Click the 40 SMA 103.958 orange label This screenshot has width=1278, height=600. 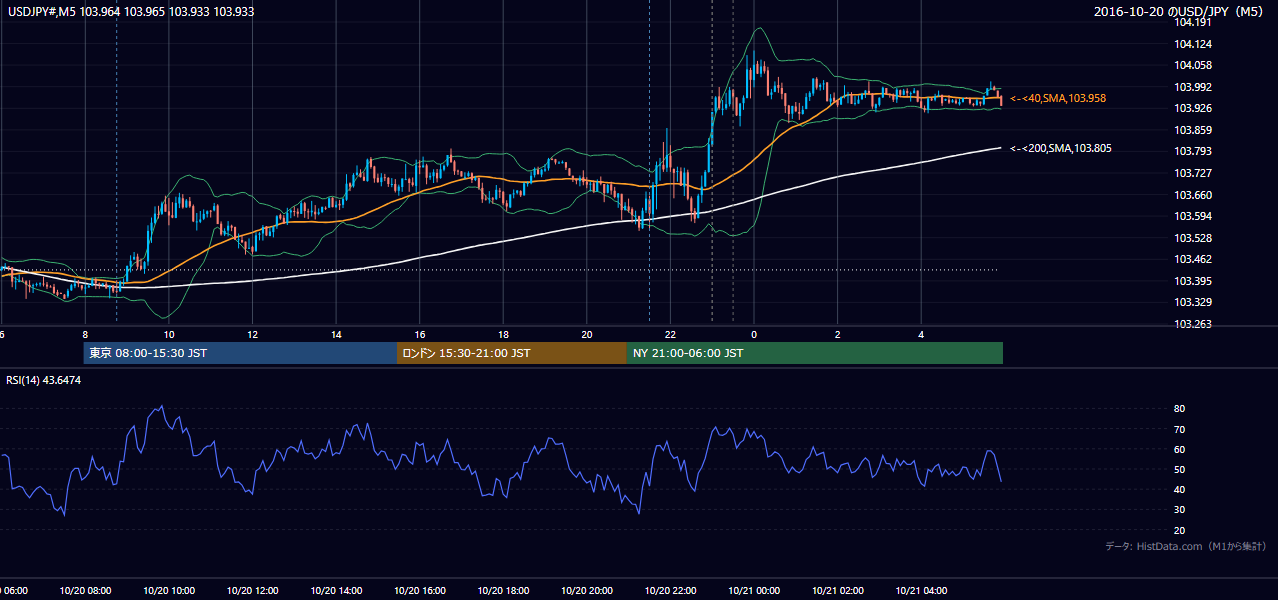(1057, 98)
